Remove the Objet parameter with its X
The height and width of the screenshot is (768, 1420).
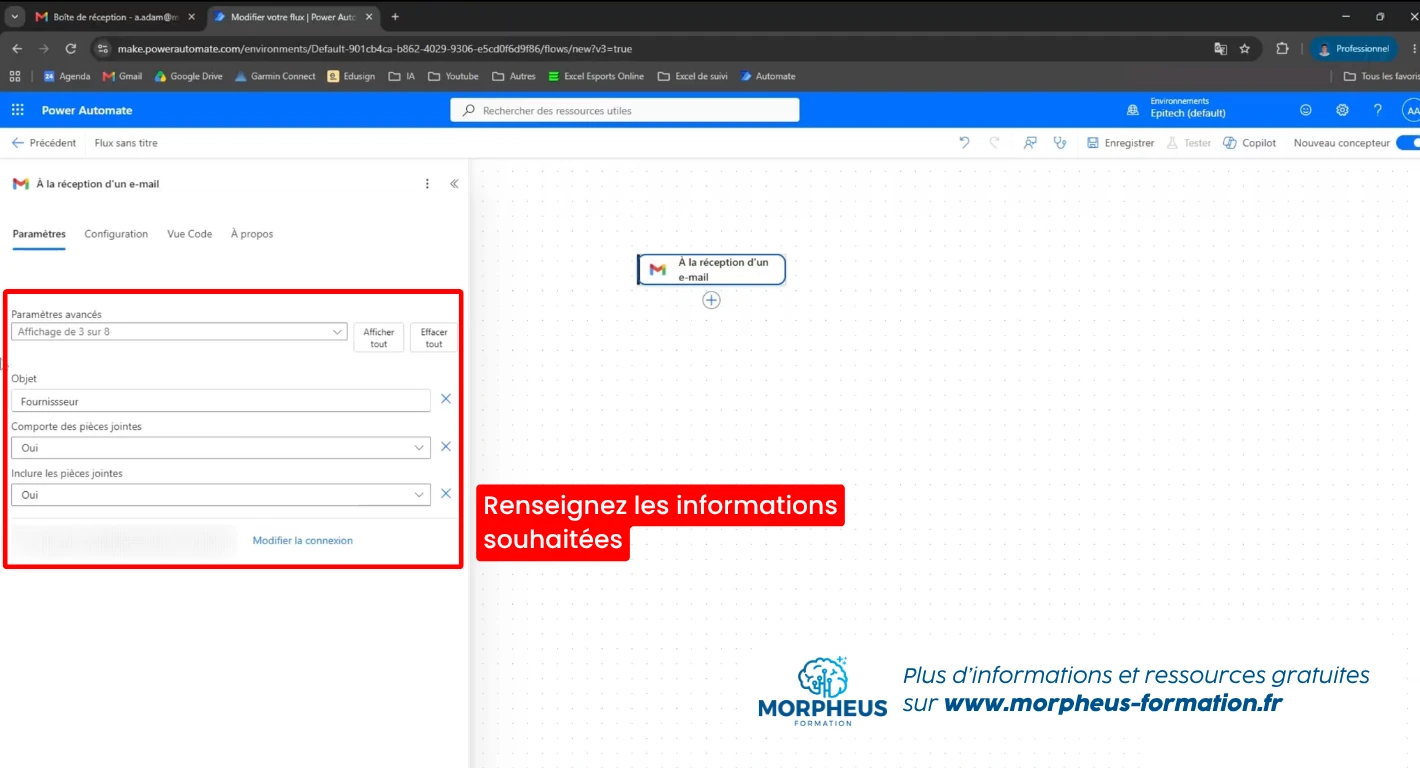point(446,399)
